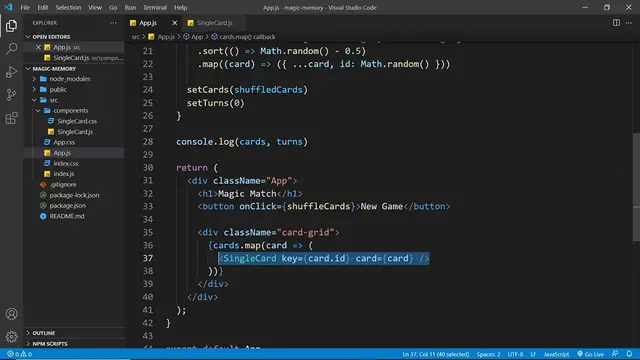Click the src breadcrumb segment

pyautogui.click(x=136, y=37)
